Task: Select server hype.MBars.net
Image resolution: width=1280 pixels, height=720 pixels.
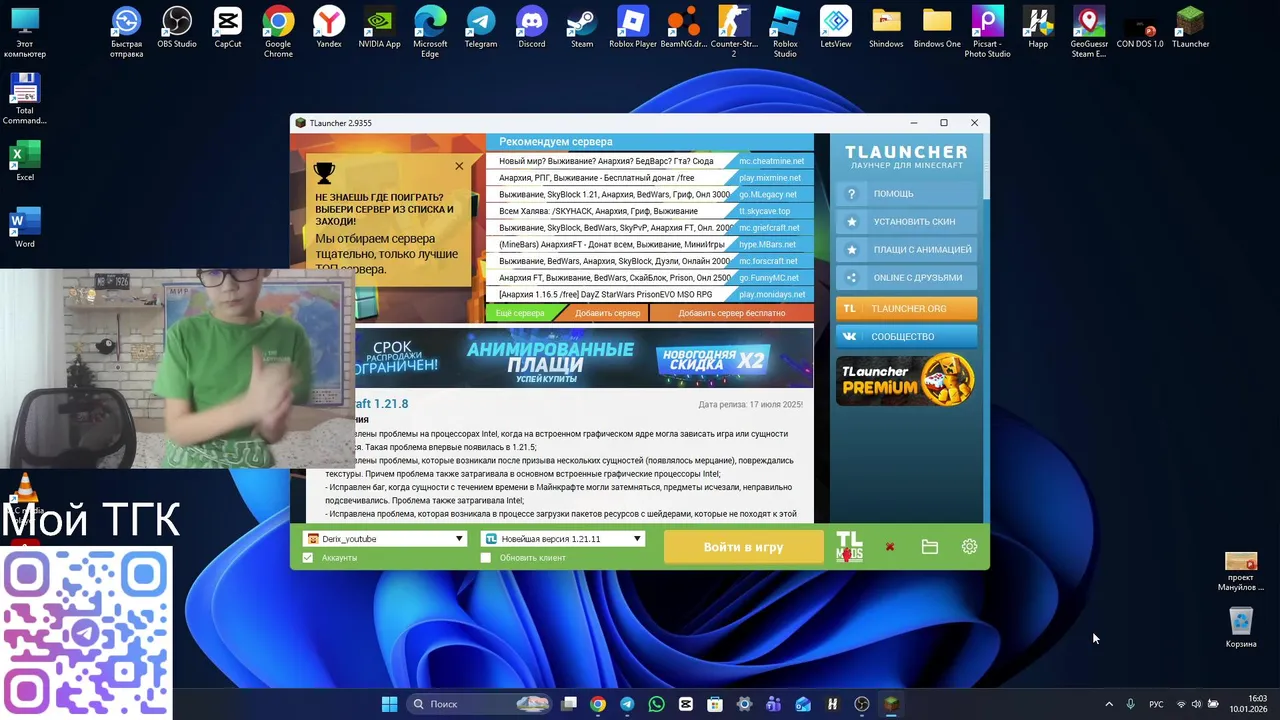Action: click(x=650, y=244)
